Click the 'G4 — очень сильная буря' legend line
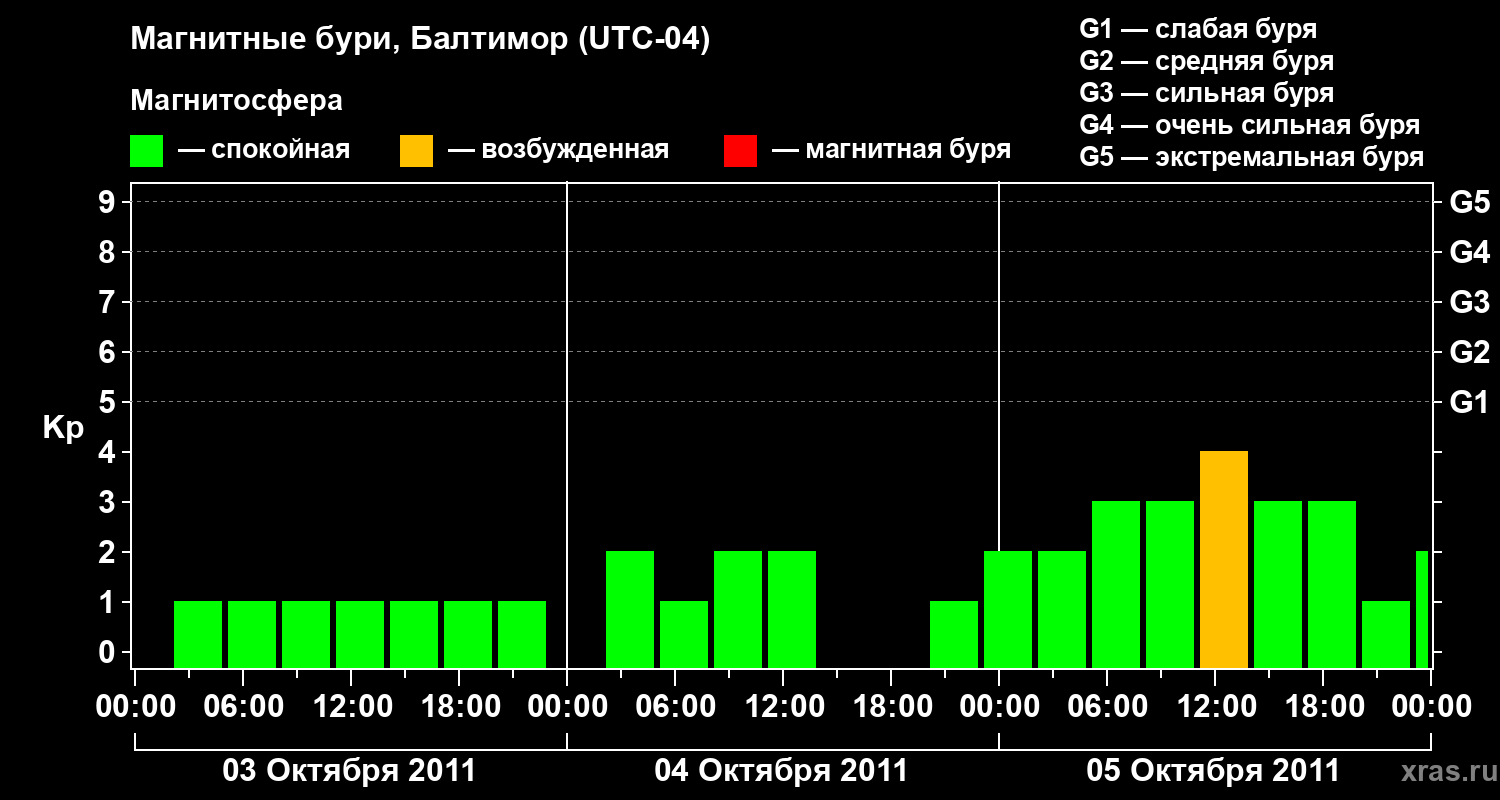This screenshot has width=1500, height=800. pyautogui.click(x=1249, y=125)
